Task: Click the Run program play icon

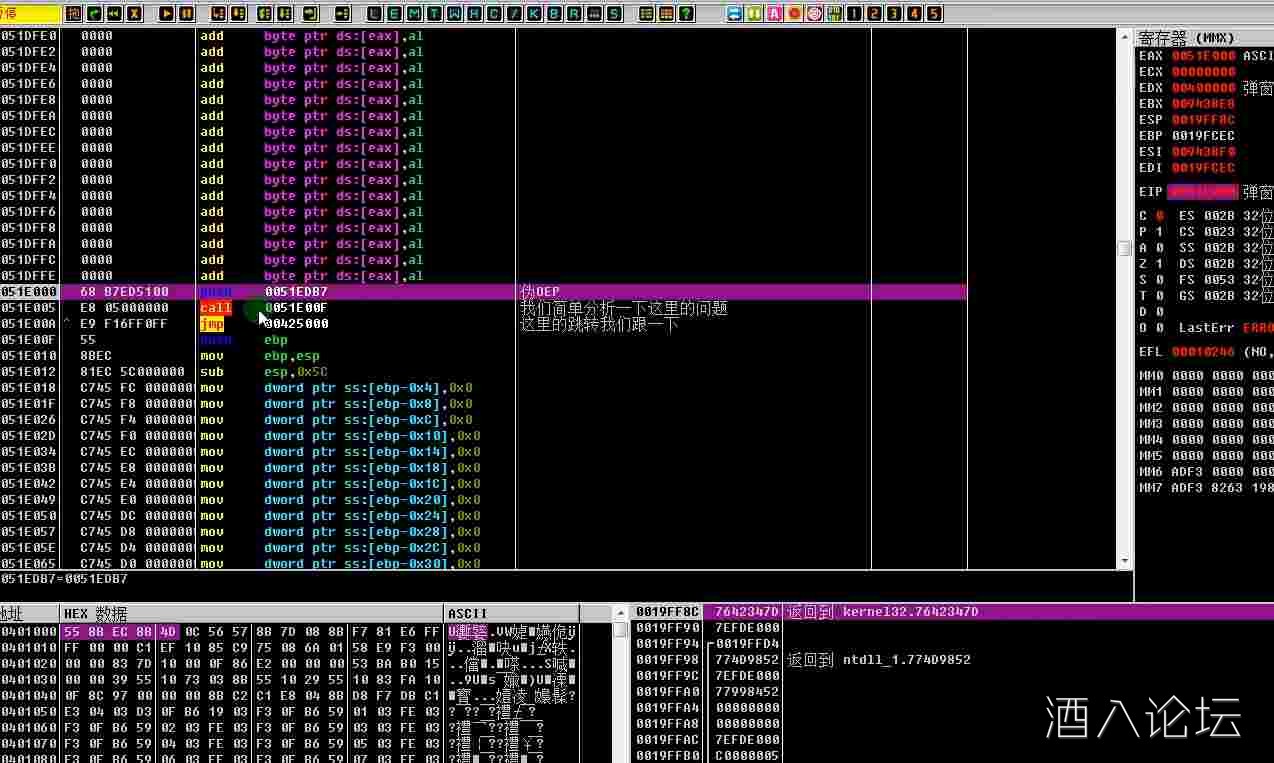Action: click(165, 14)
